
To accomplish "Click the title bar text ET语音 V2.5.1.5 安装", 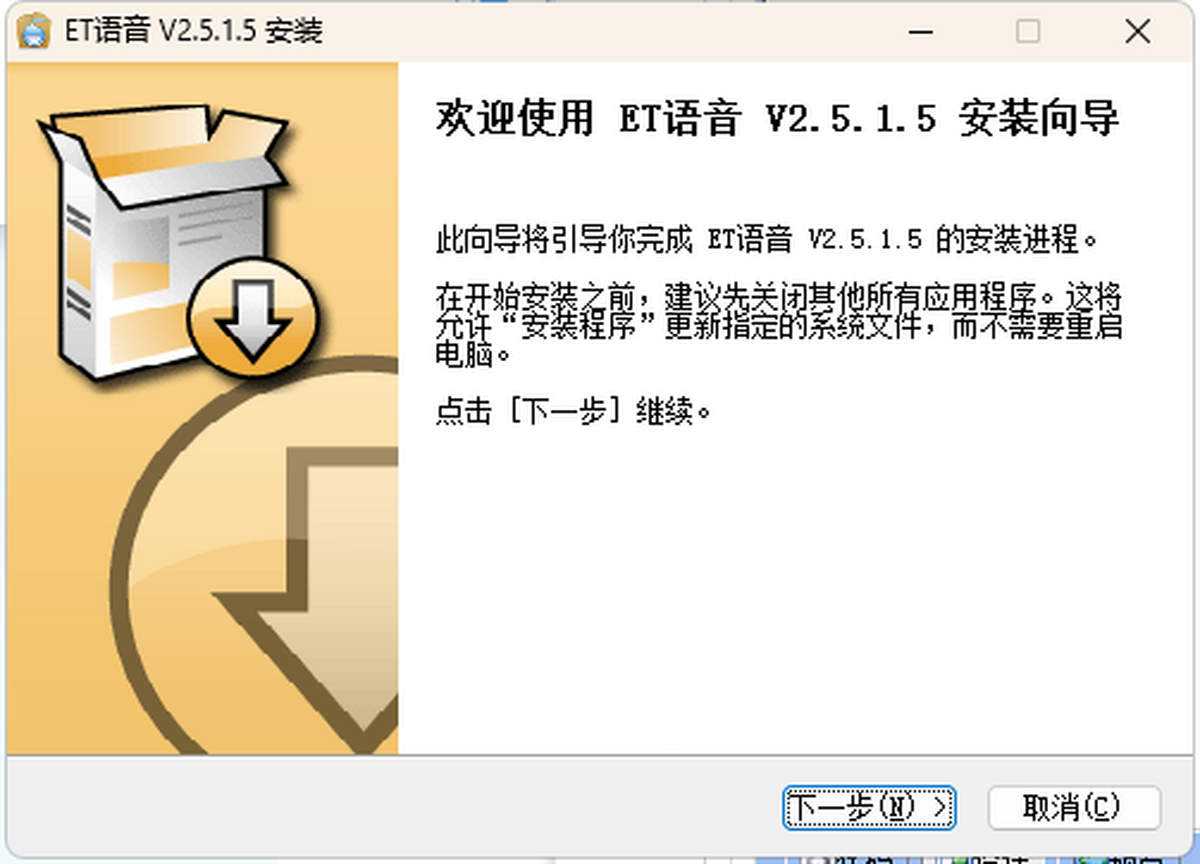I will point(195,31).
